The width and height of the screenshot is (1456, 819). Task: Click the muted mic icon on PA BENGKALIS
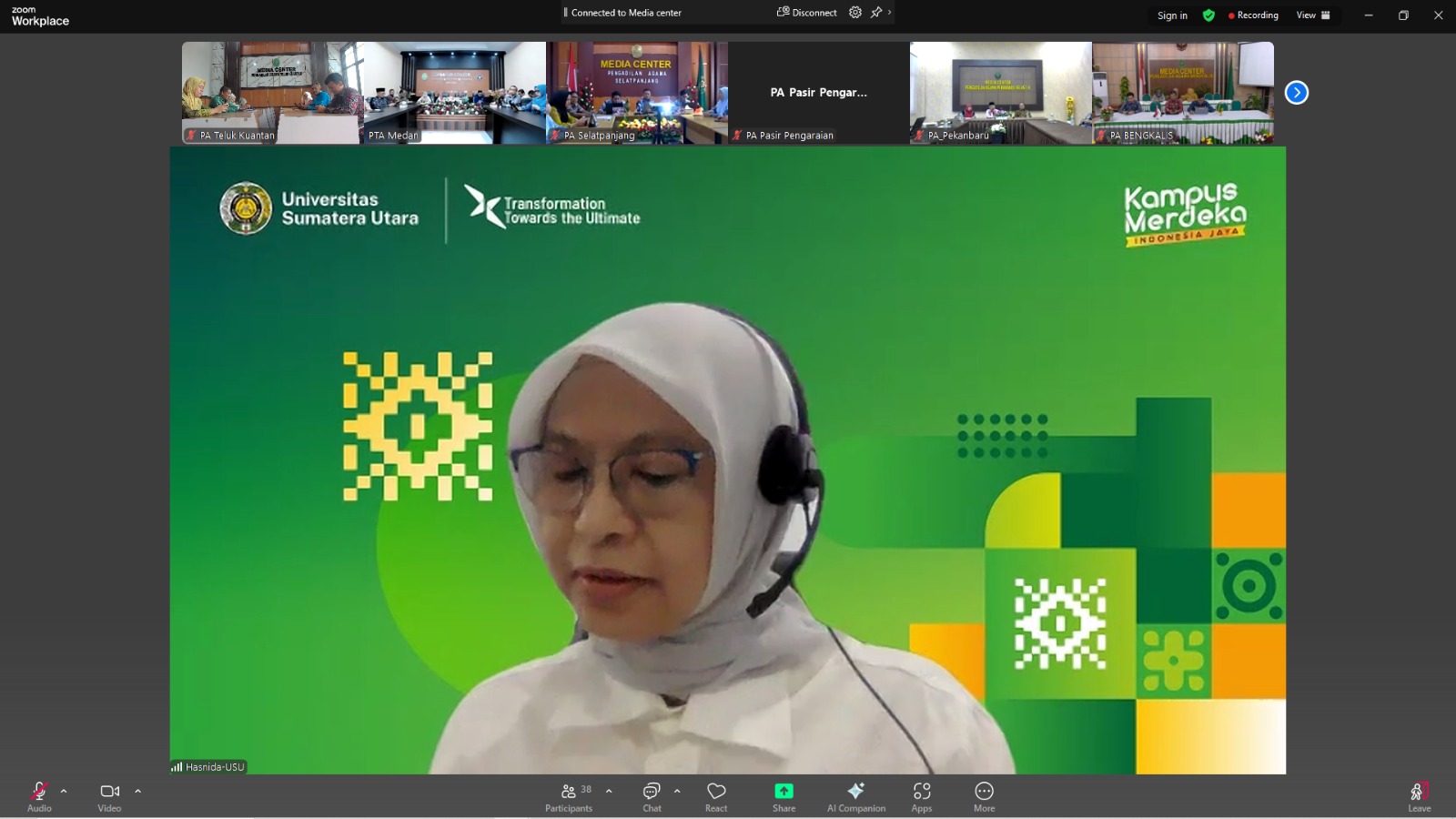click(x=1101, y=136)
